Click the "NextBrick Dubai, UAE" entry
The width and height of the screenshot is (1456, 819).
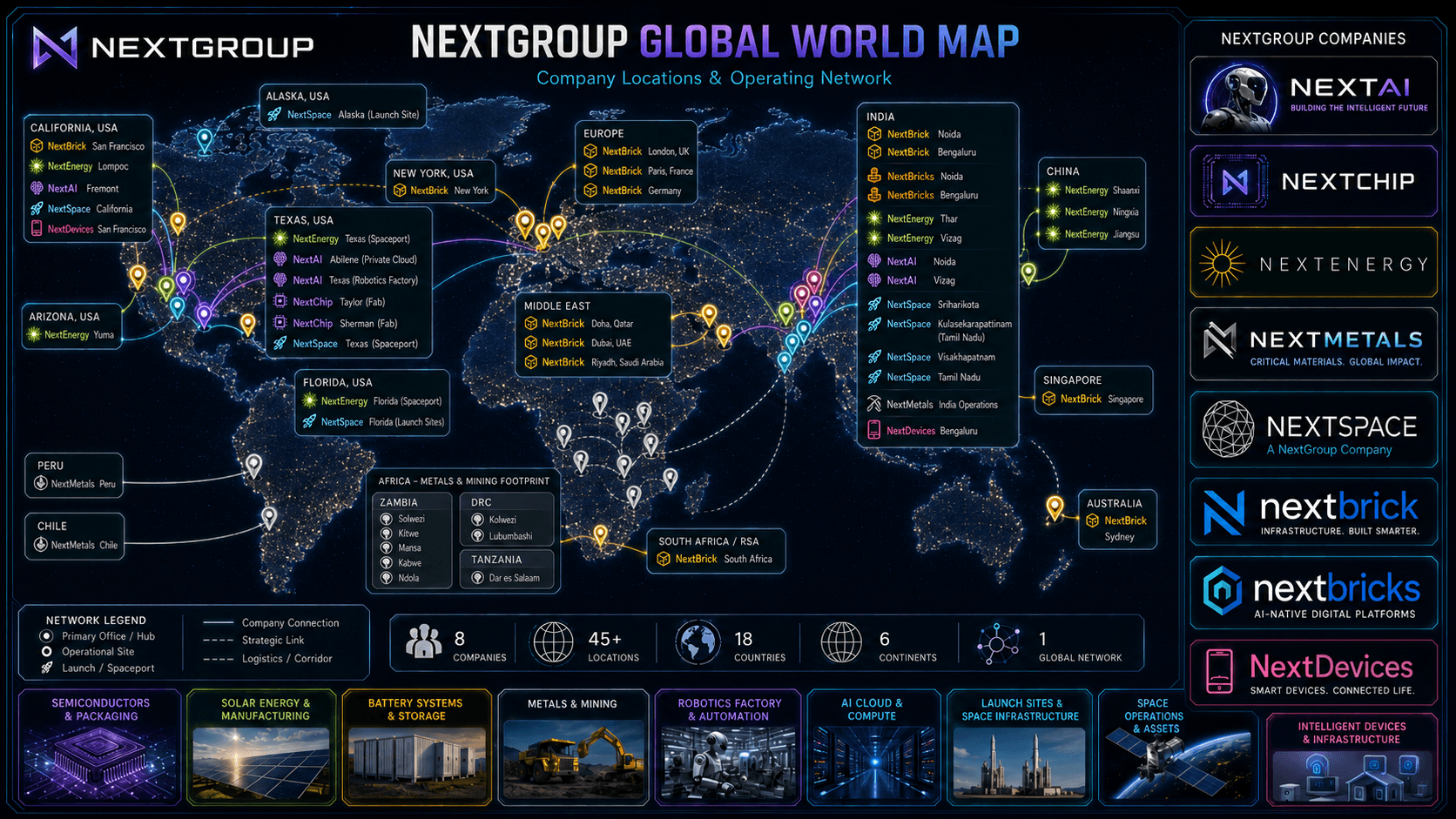[578, 343]
